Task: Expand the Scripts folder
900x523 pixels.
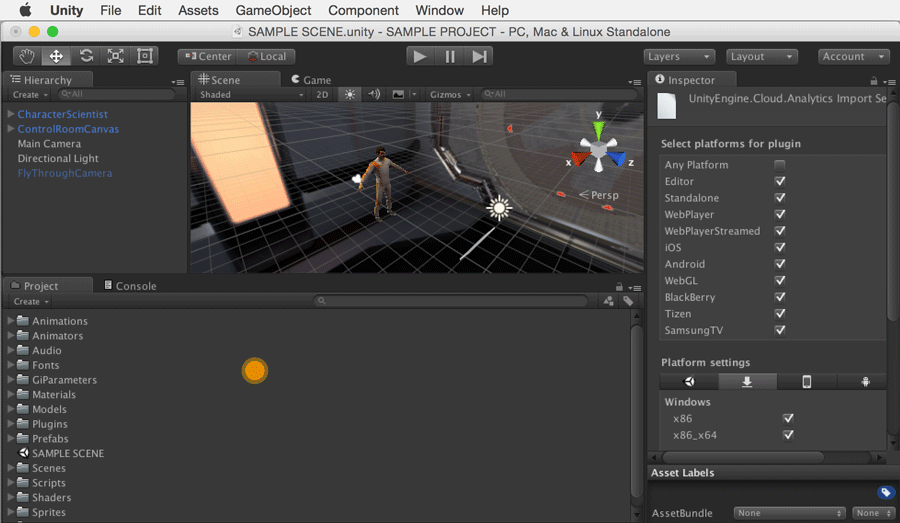Action: coord(12,483)
